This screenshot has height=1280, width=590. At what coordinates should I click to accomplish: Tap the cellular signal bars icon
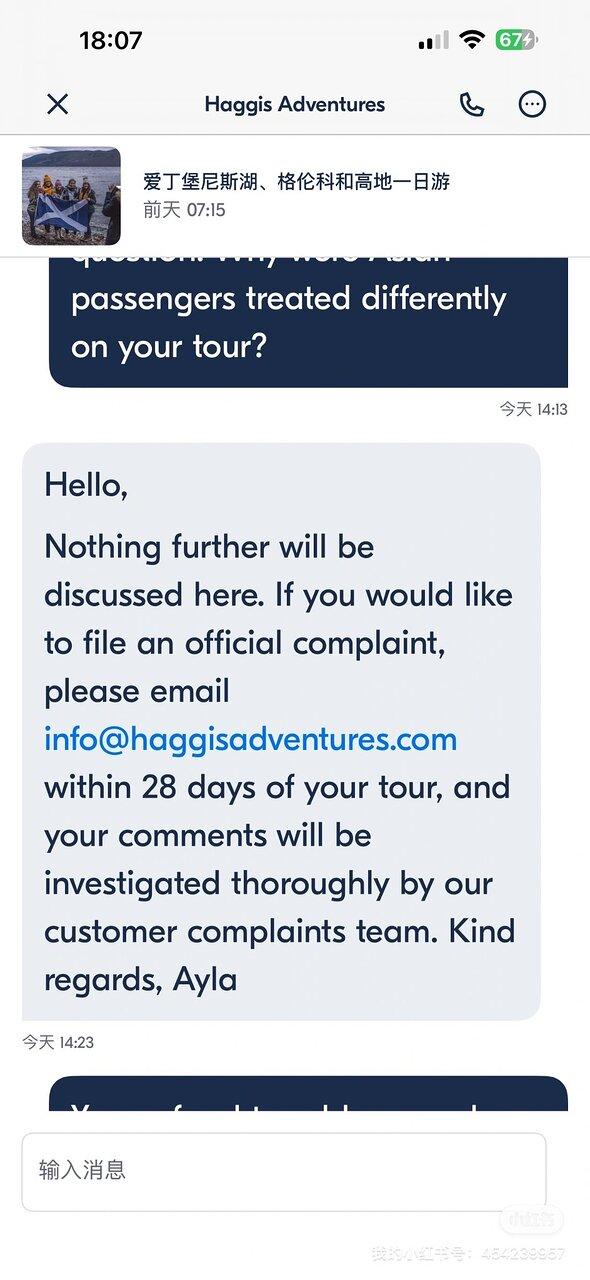tap(433, 41)
